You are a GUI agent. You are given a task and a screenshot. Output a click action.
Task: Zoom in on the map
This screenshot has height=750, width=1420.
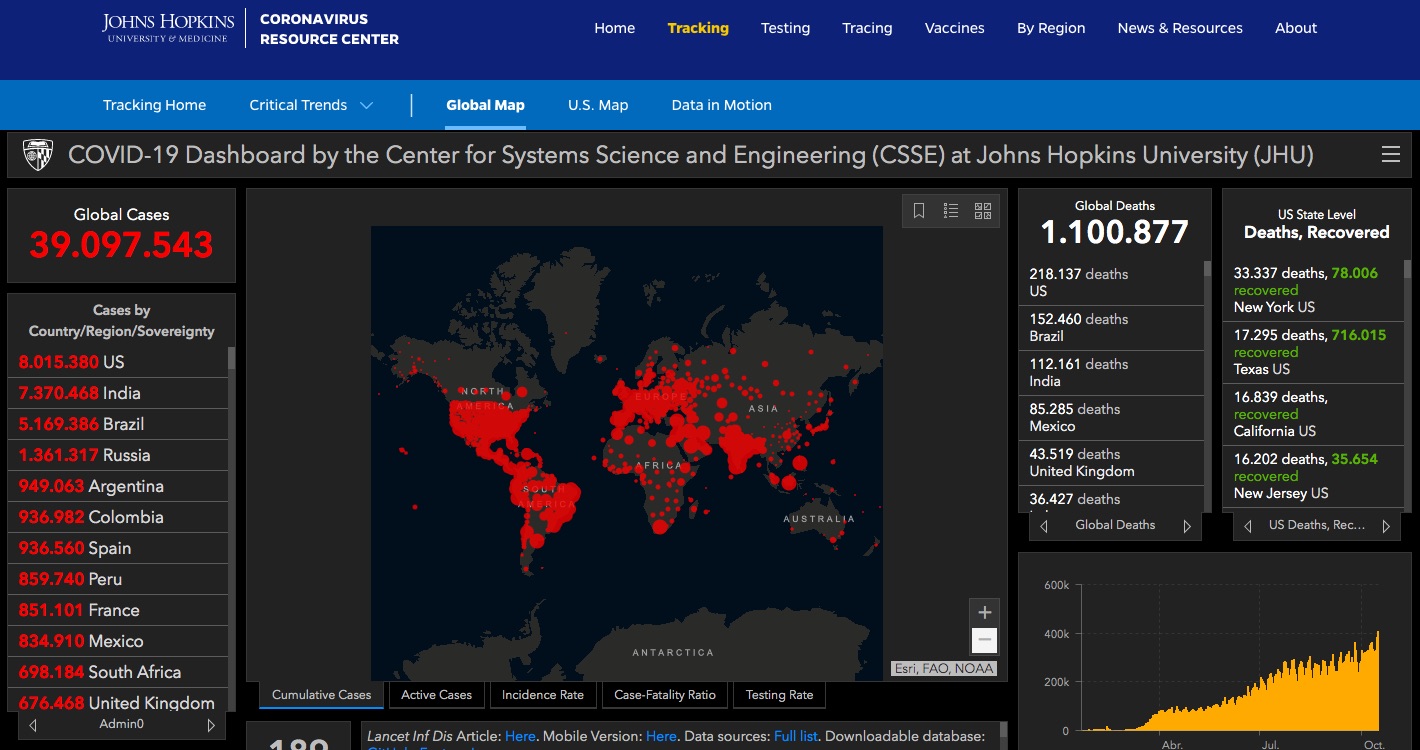tap(984, 613)
